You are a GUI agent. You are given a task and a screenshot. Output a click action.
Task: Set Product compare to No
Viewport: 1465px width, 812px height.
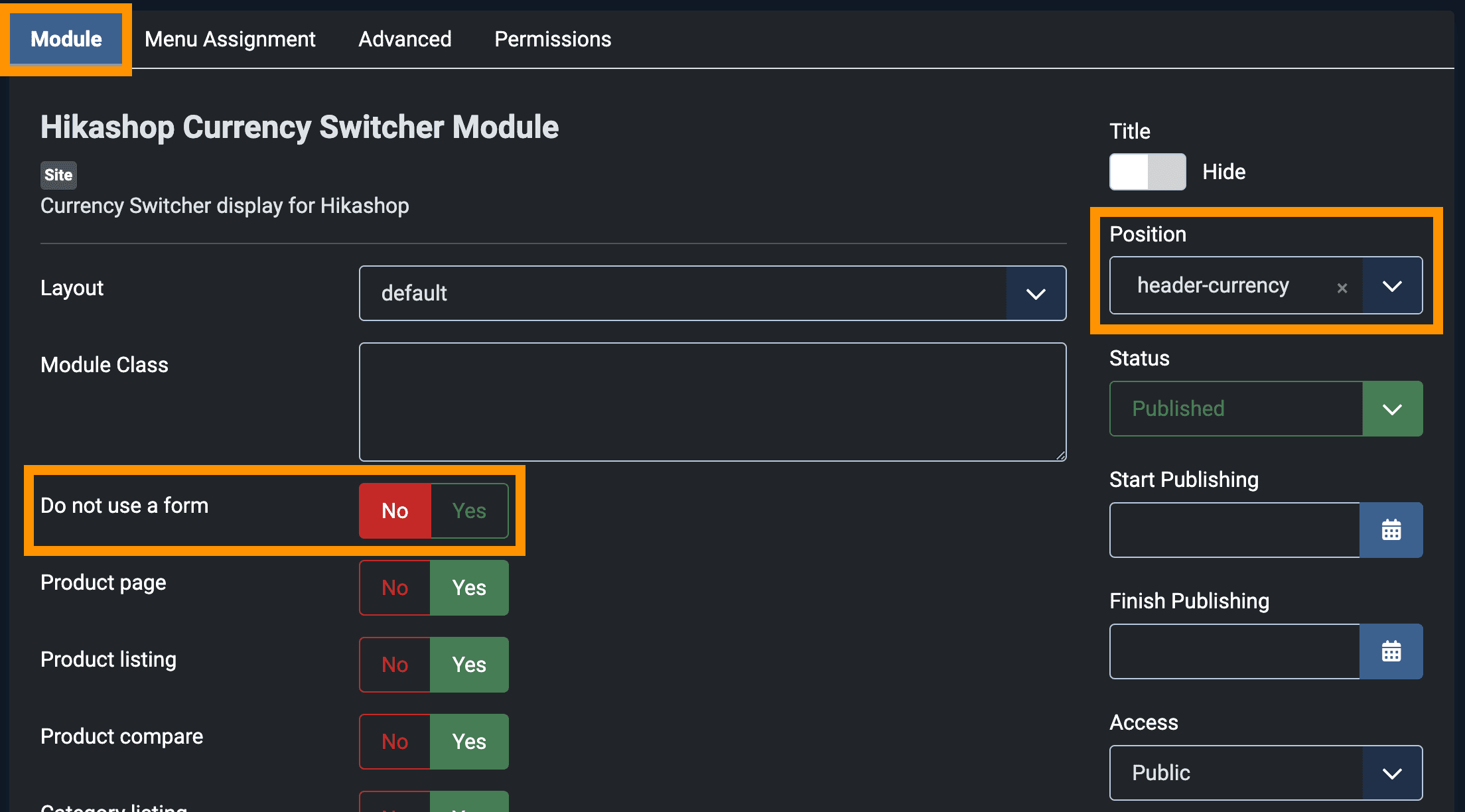(x=395, y=742)
